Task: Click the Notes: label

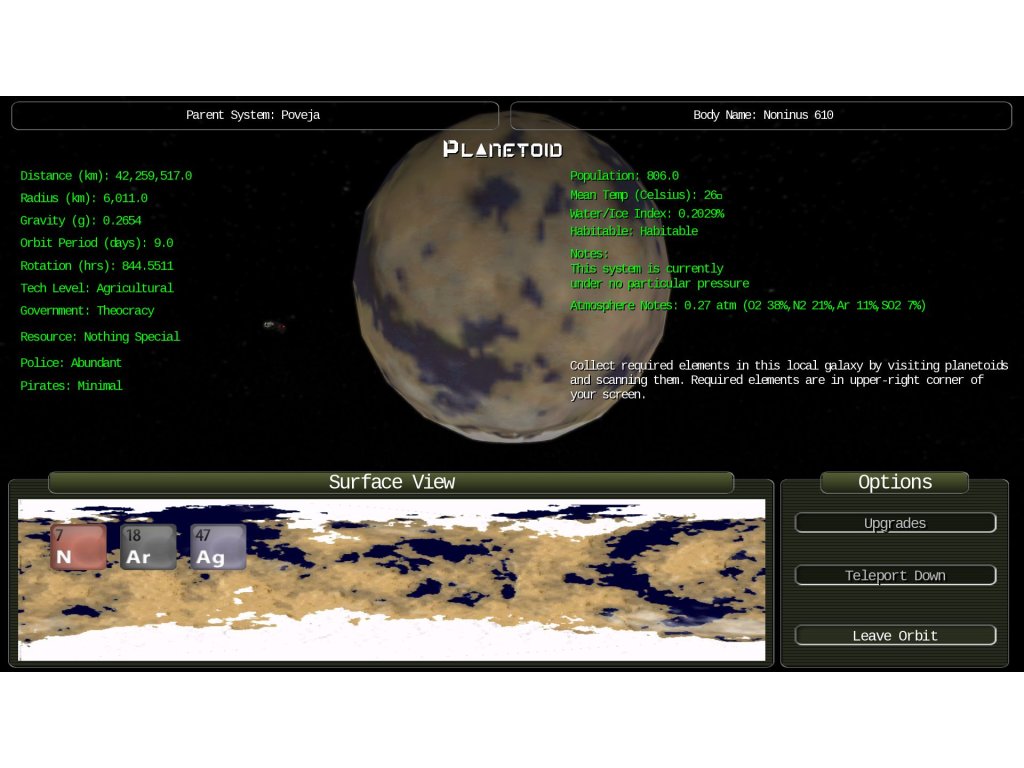Action: [x=589, y=253]
